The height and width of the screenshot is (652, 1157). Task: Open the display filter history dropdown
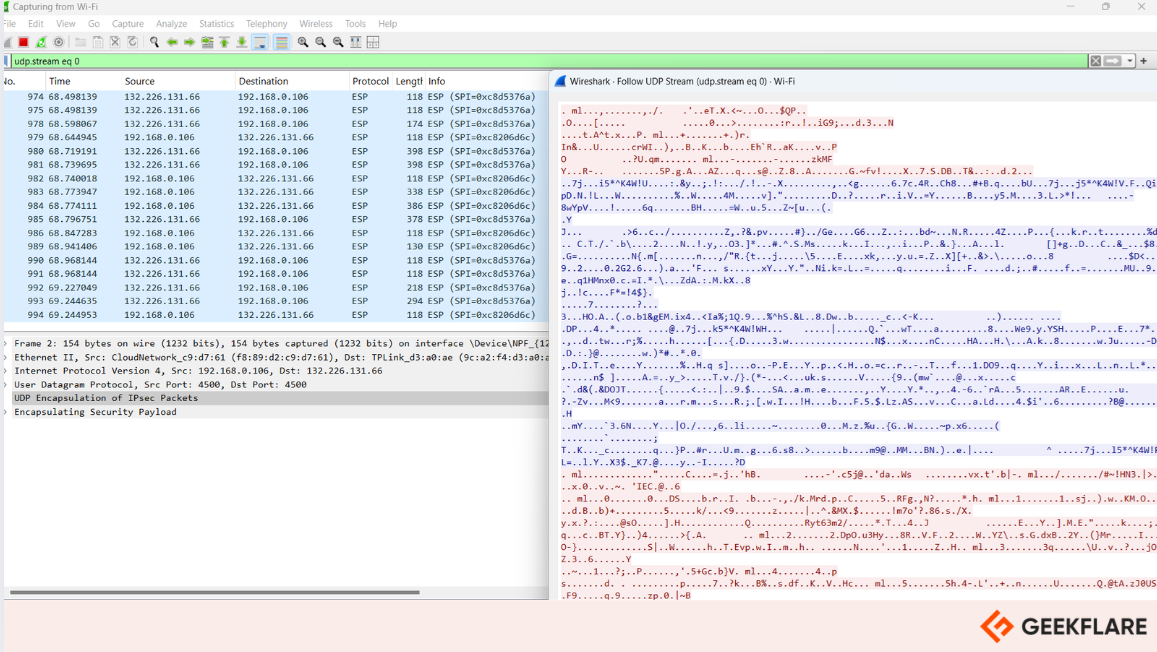[1130, 61]
